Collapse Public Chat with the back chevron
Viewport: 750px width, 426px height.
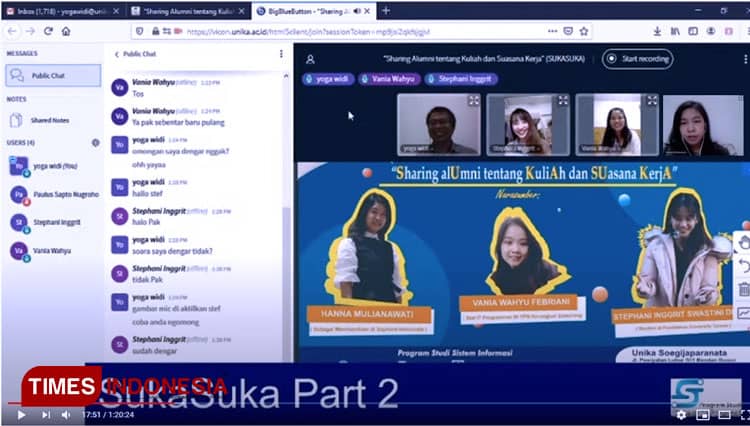[x=117, y=54]
